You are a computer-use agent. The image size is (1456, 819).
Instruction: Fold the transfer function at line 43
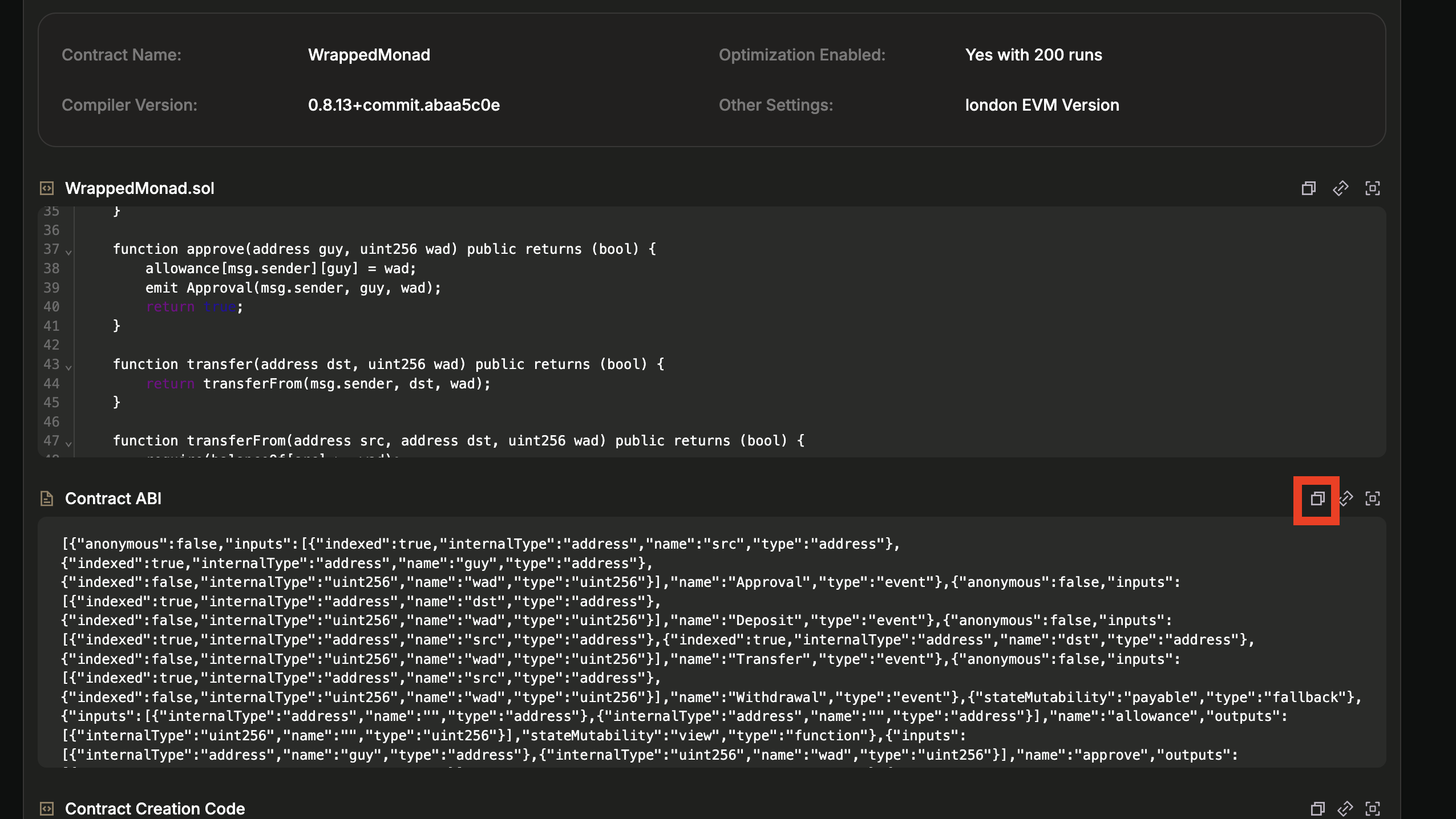tap(68, 367)
